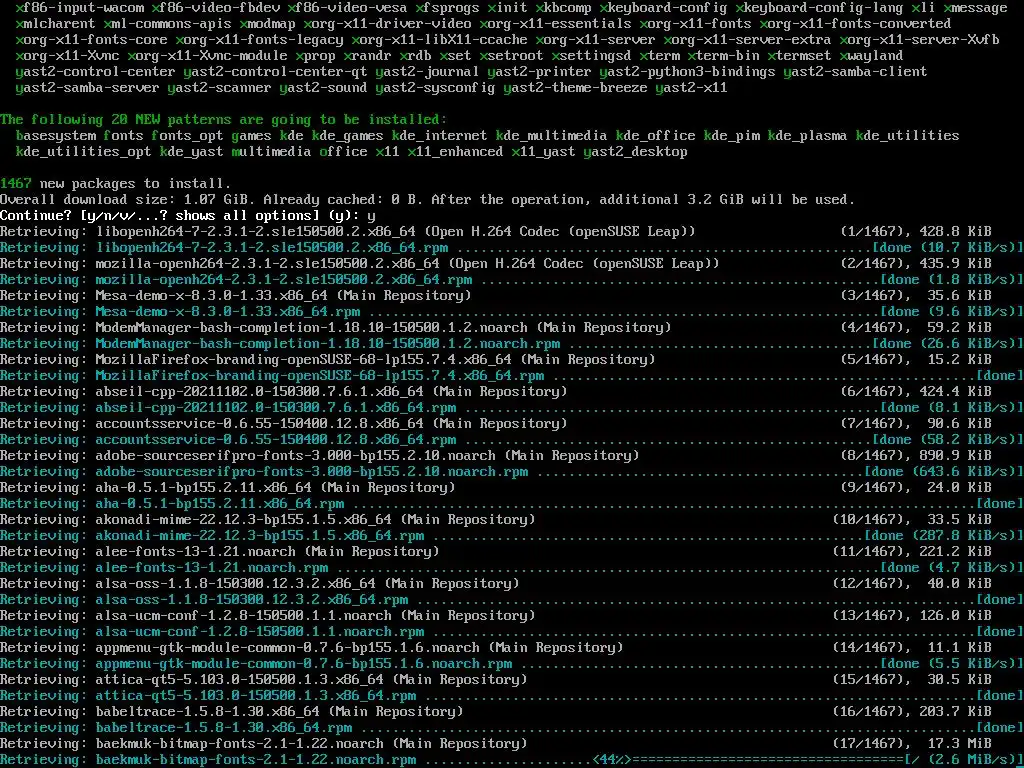Click the green '1467' package count
Image resolution: width=1024 pixels, height=768 pixels.
click(16, 184)
